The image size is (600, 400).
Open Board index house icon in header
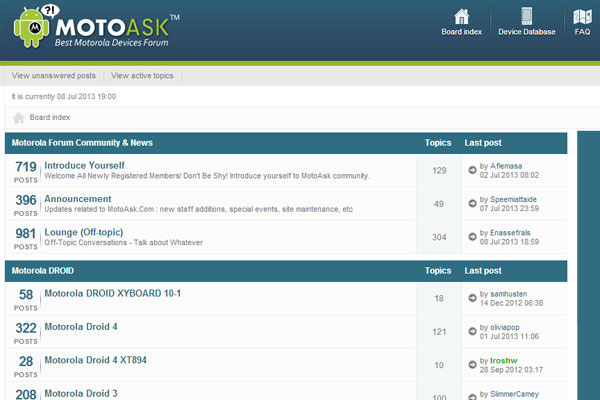coord(461,17)
